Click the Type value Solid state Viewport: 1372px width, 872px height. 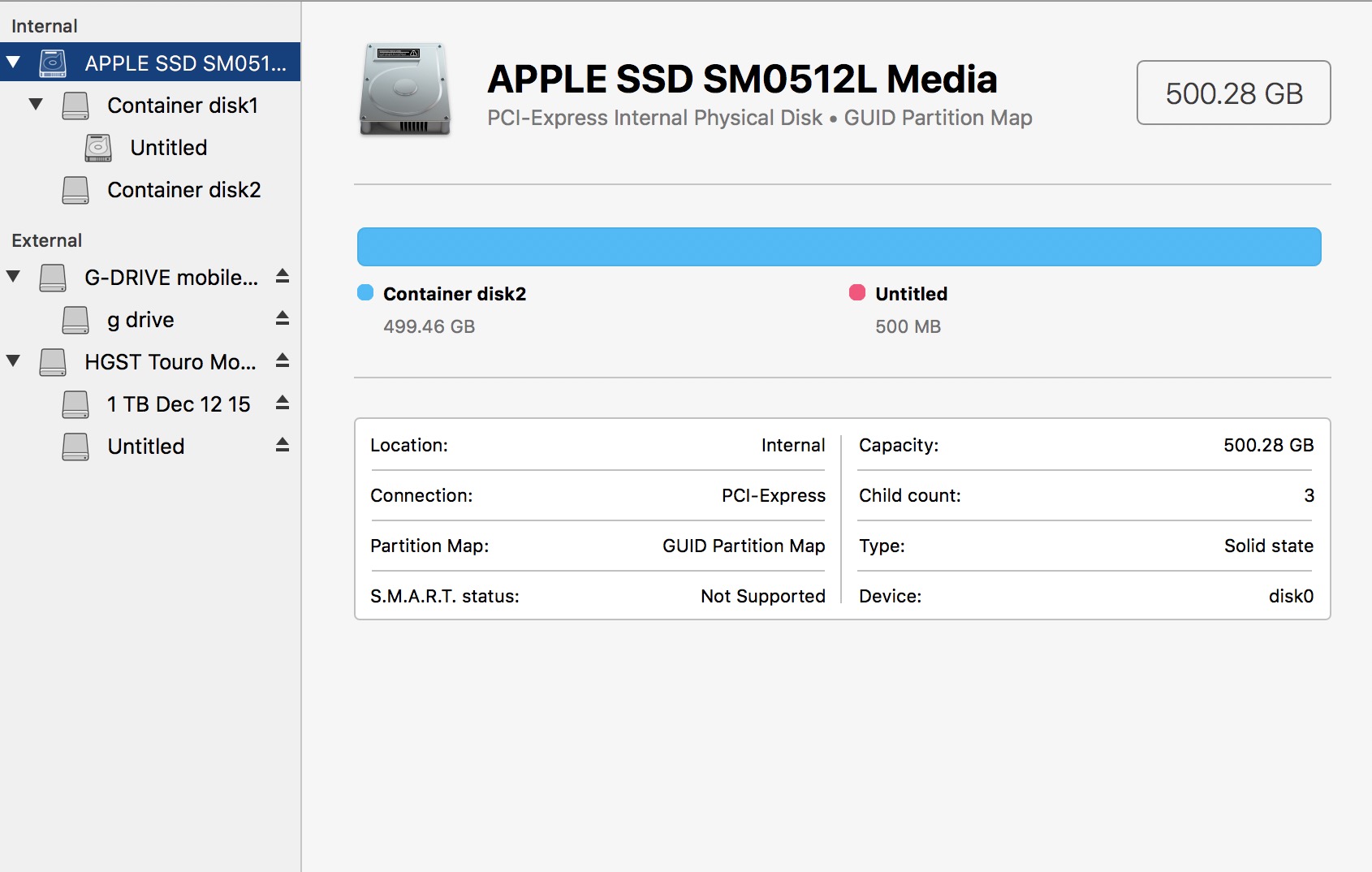(1269, 546)
